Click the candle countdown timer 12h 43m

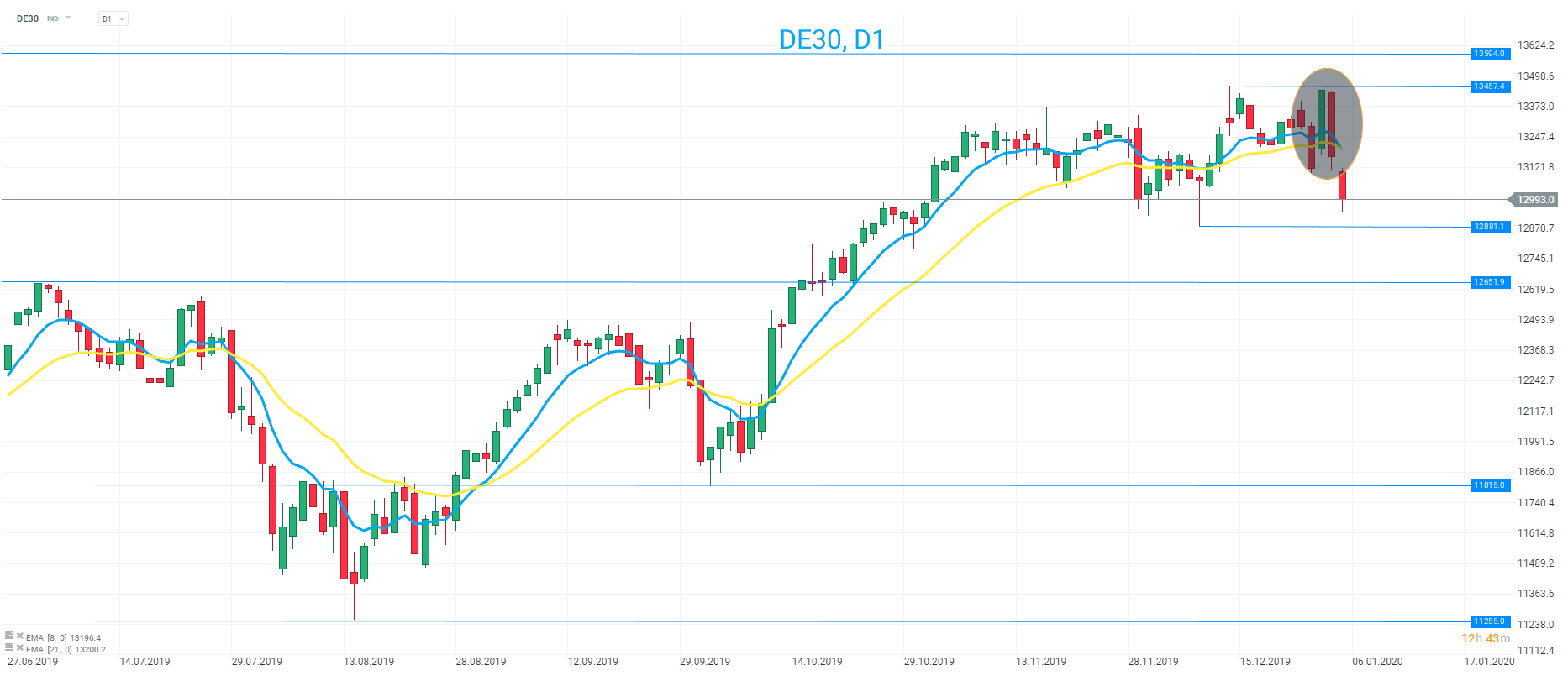[1486, 638]
